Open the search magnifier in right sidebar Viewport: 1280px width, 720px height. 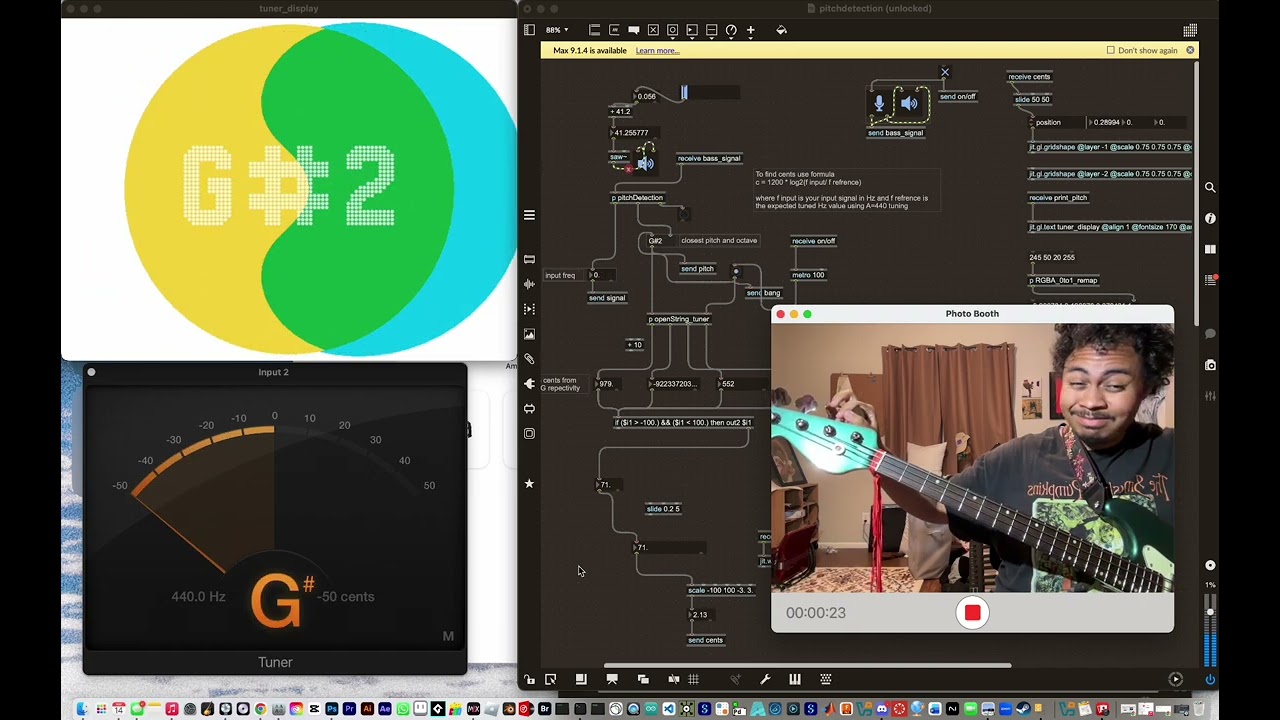pos(1210,187)
